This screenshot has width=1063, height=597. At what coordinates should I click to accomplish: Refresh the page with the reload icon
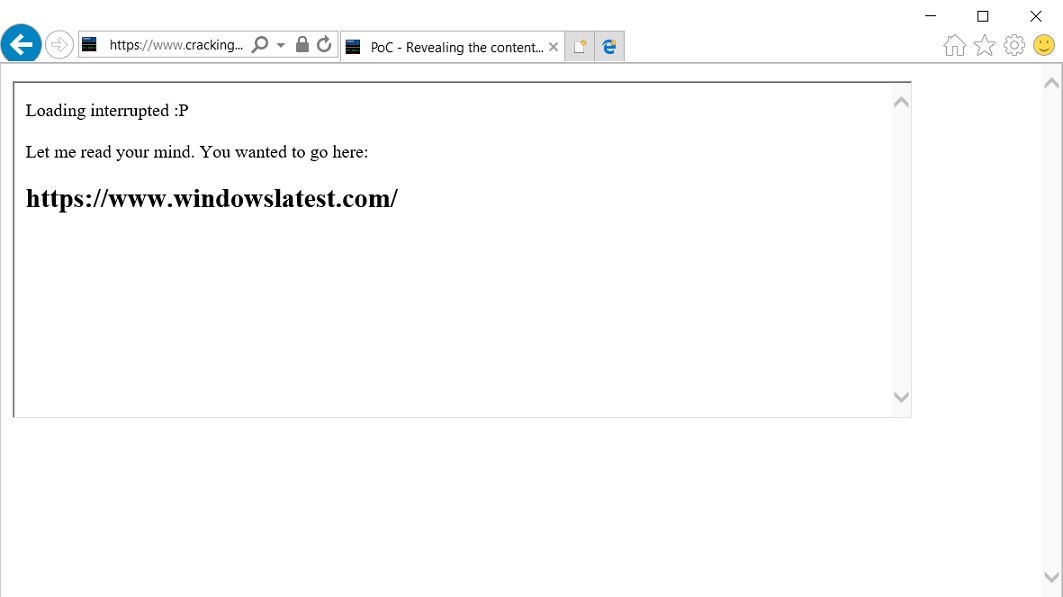click(324, 45)
